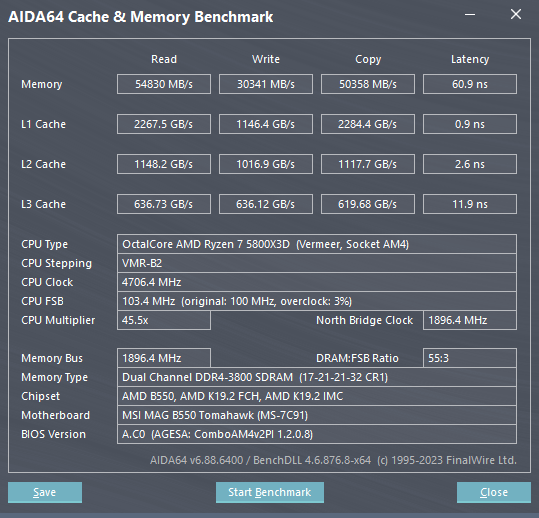Click Memory Bus 1896.4 MHz field
The height and width of the screenshot is (518, 539).
[164, 358]
